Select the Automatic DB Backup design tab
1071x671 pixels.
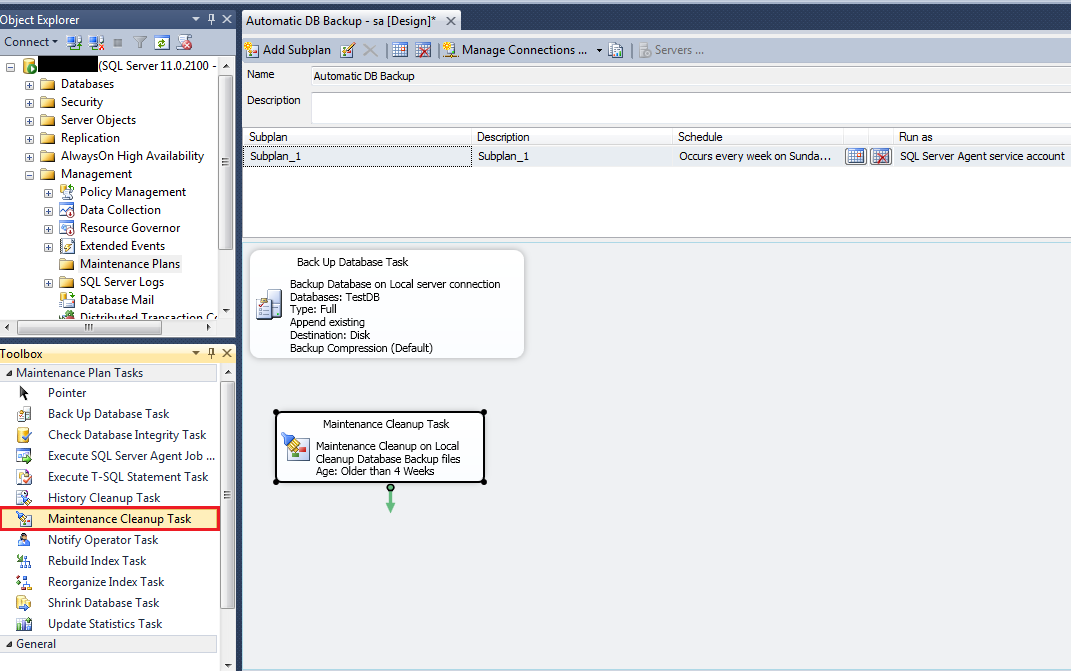pyautogui.click(x=340, y=21)
